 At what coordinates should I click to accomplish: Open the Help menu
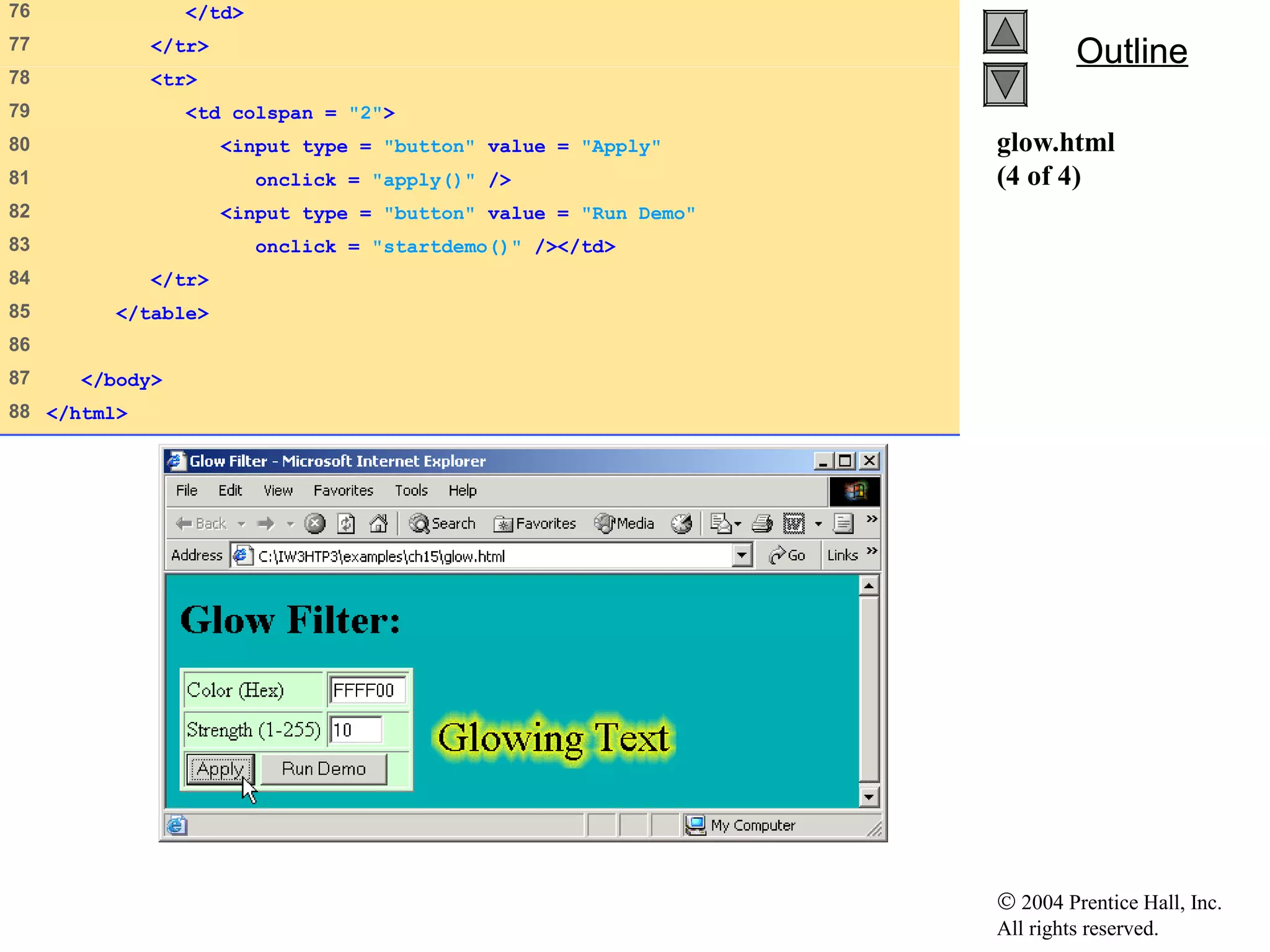[x=463, y=490]
